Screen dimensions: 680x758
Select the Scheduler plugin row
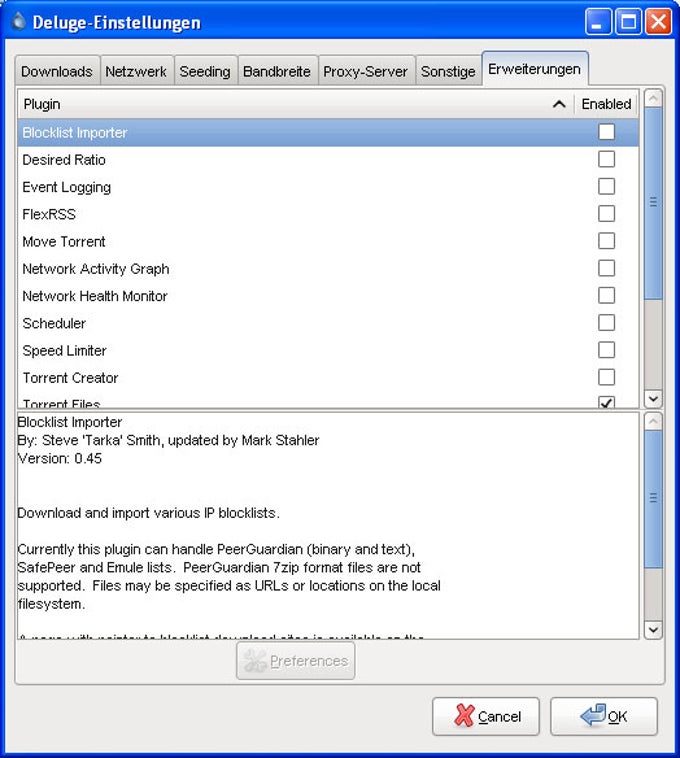click(328, 323)
